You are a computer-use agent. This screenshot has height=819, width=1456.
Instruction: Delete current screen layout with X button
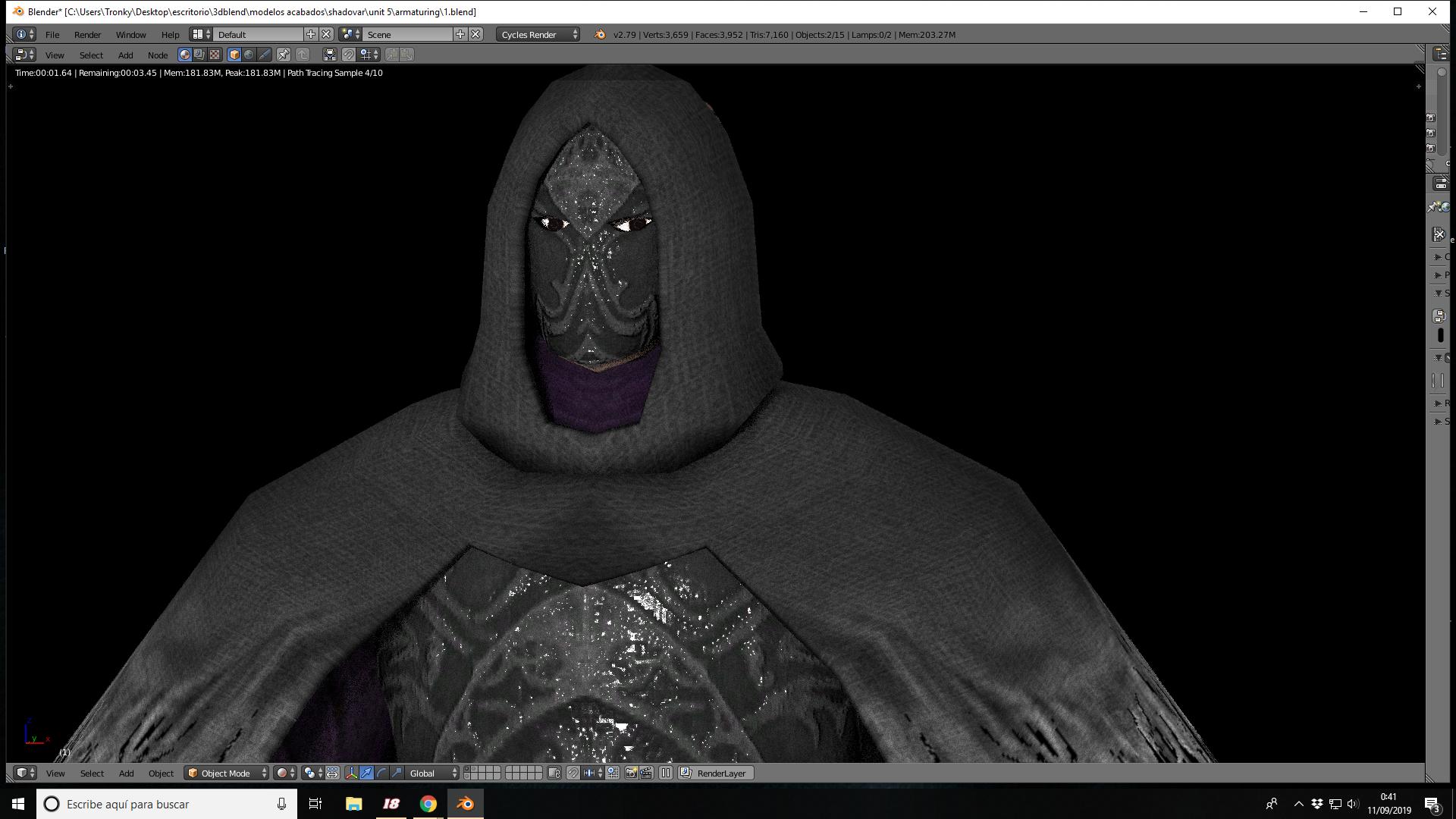326,34
